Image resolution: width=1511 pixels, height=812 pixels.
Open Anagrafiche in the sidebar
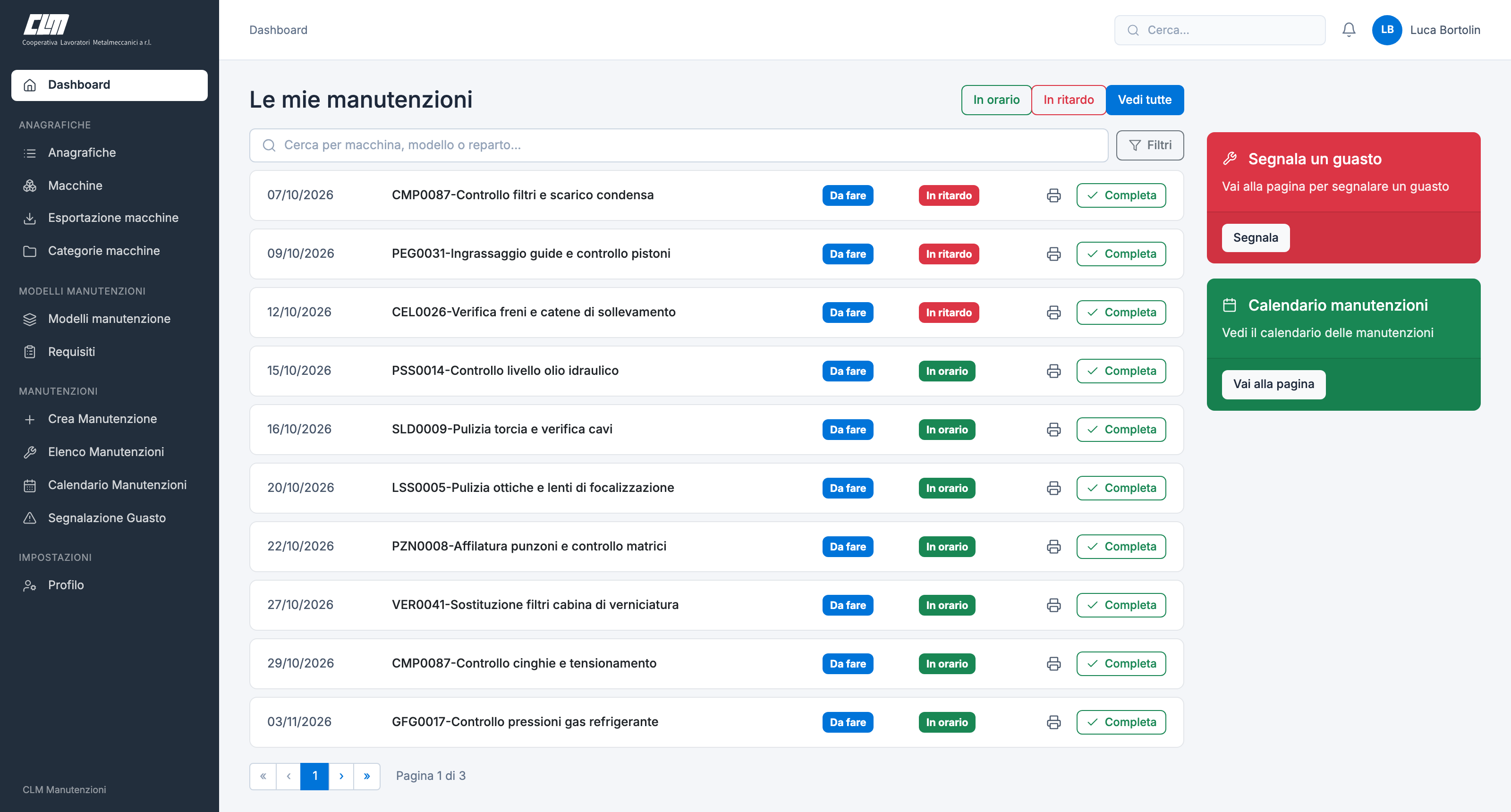pos(109,153)
